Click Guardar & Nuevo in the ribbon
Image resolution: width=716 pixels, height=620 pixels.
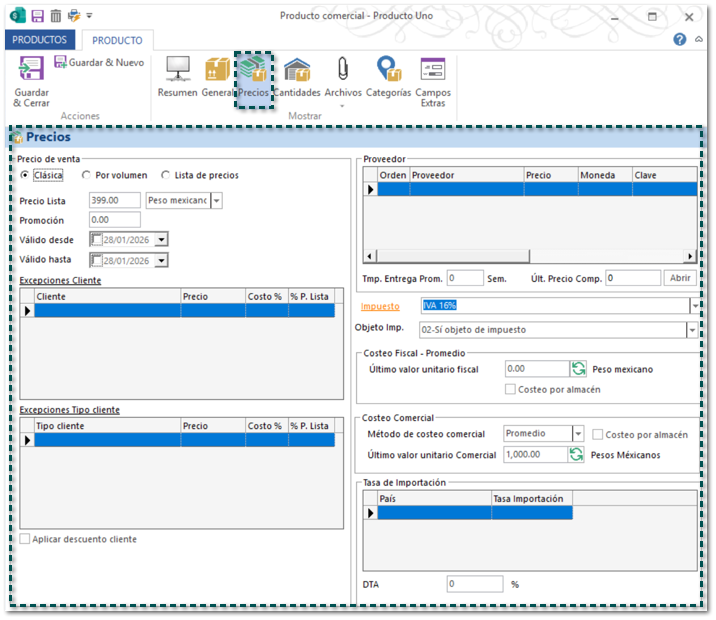99,62
